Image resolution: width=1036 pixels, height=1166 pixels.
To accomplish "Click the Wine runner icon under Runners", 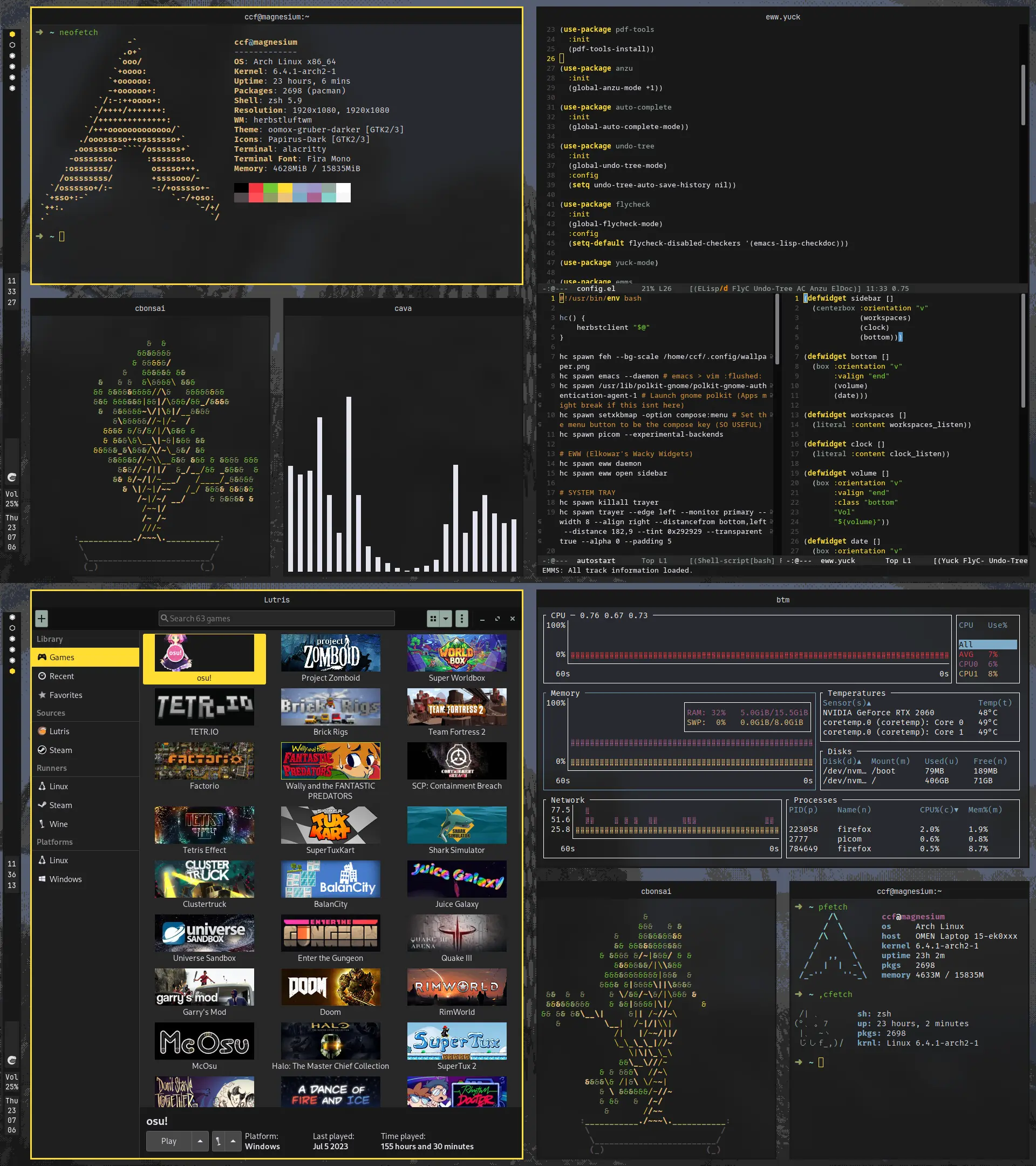I will coord(42,824).
